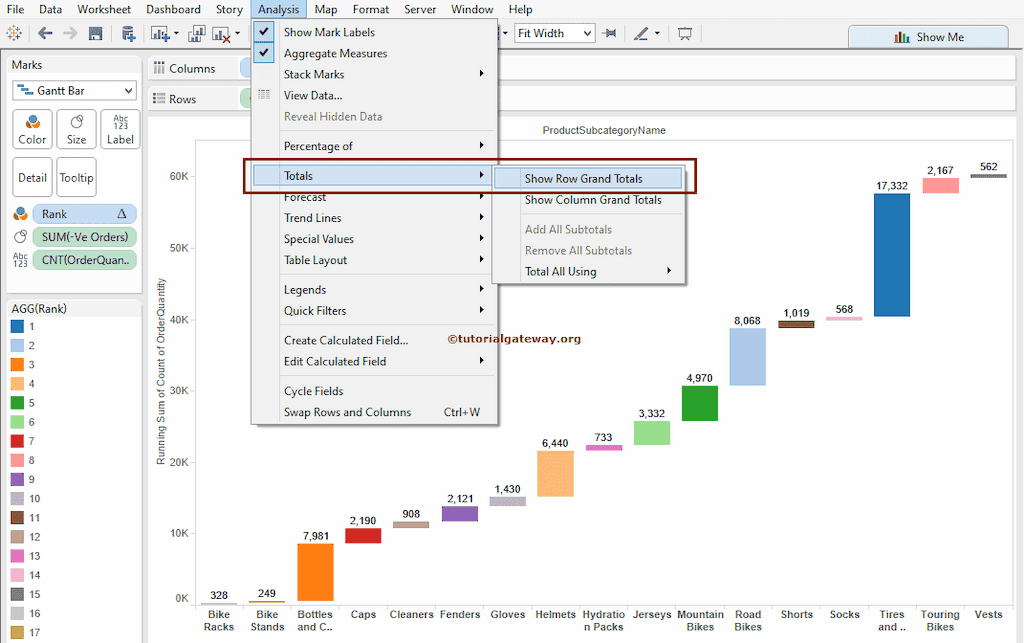The image size is (1024, 643).
Task: Click the Undo back arrow
Action: point(45,33)
